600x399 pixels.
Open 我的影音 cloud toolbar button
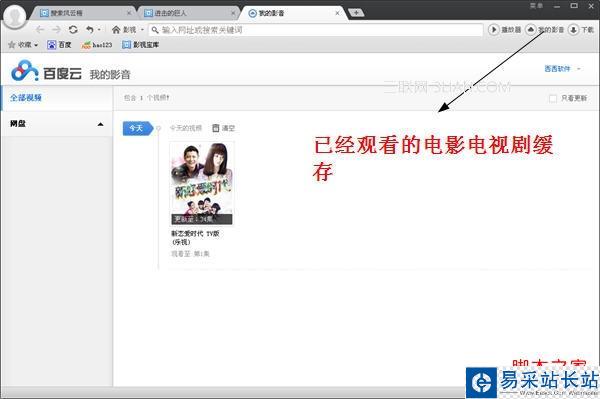(545, 29)
